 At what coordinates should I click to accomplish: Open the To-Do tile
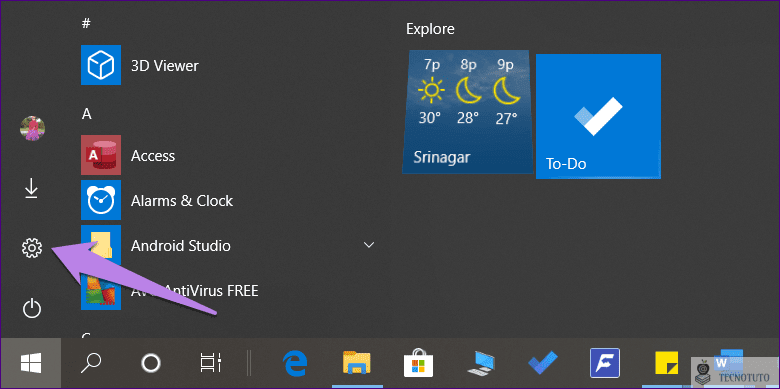(598, 116)
